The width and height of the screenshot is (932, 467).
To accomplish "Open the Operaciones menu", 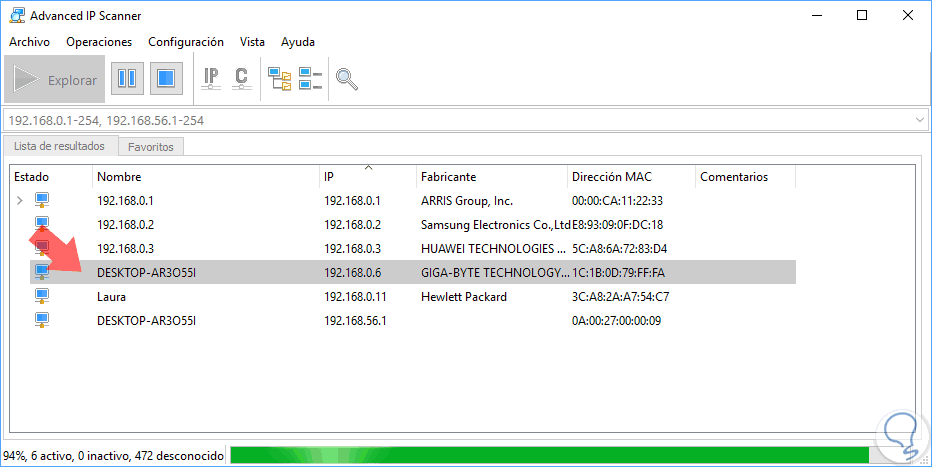I will pyautogui.click(x=99, y=42).
